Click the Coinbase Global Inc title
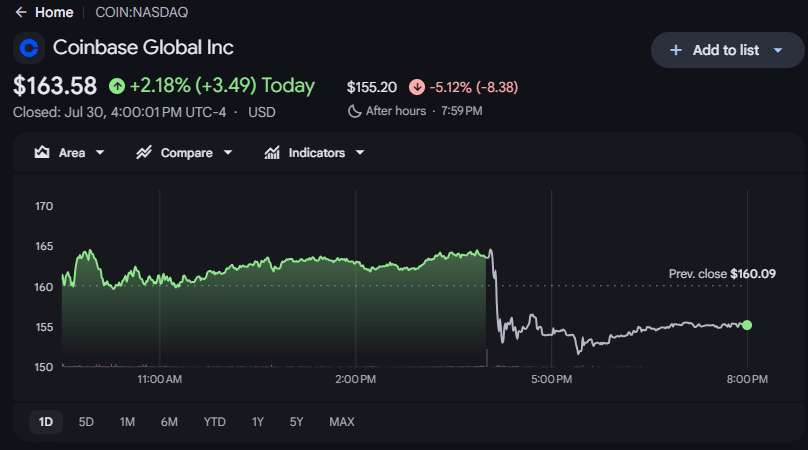 (x=143, y=47)
